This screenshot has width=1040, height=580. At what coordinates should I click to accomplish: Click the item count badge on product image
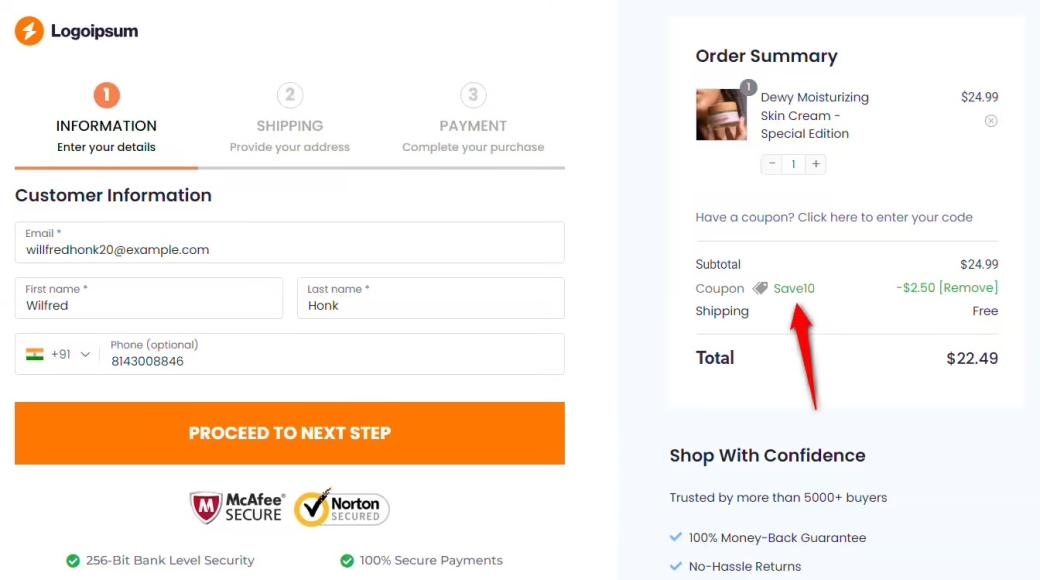coord(748,87)
